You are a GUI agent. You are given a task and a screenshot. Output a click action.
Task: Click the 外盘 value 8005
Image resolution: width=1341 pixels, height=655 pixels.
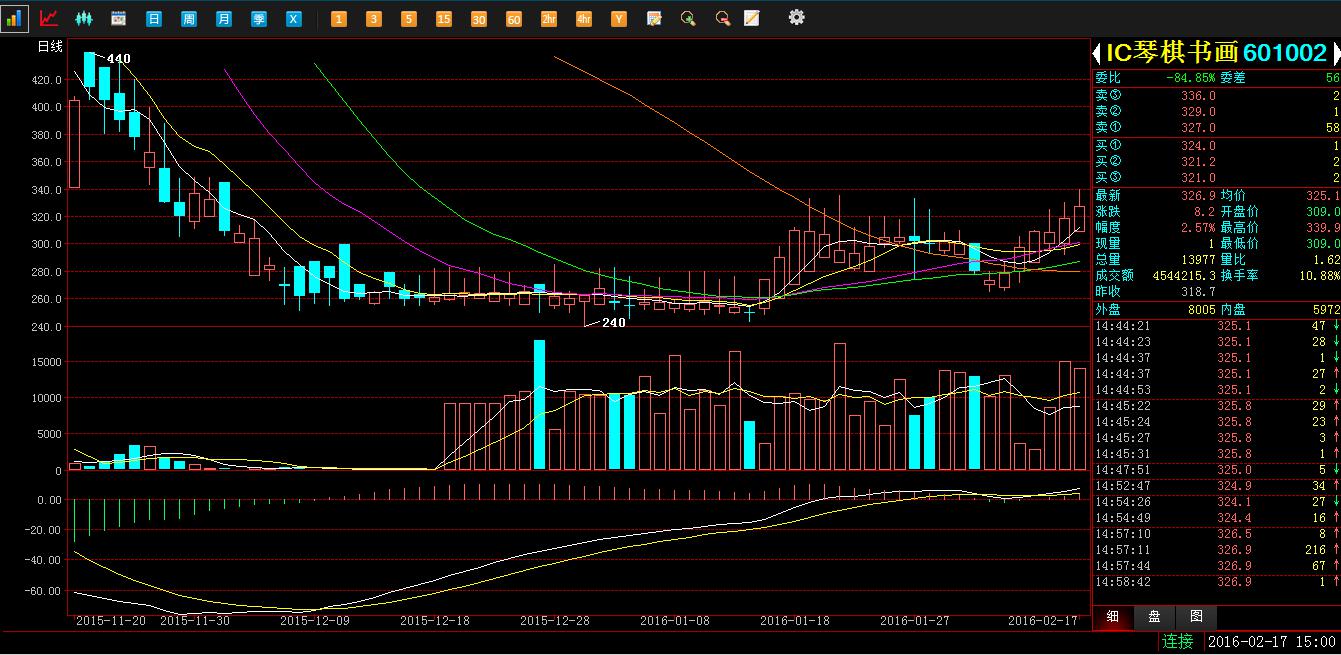[1201, 310]
